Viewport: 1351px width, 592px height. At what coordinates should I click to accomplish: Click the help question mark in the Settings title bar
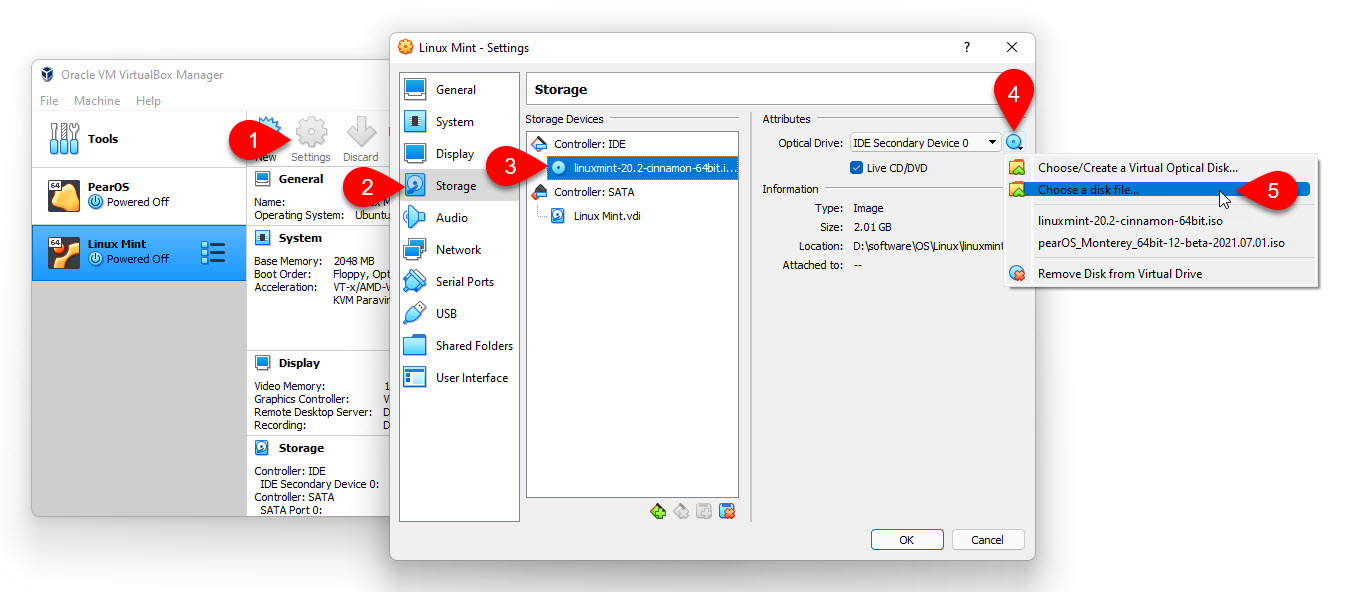pos(966,47)
